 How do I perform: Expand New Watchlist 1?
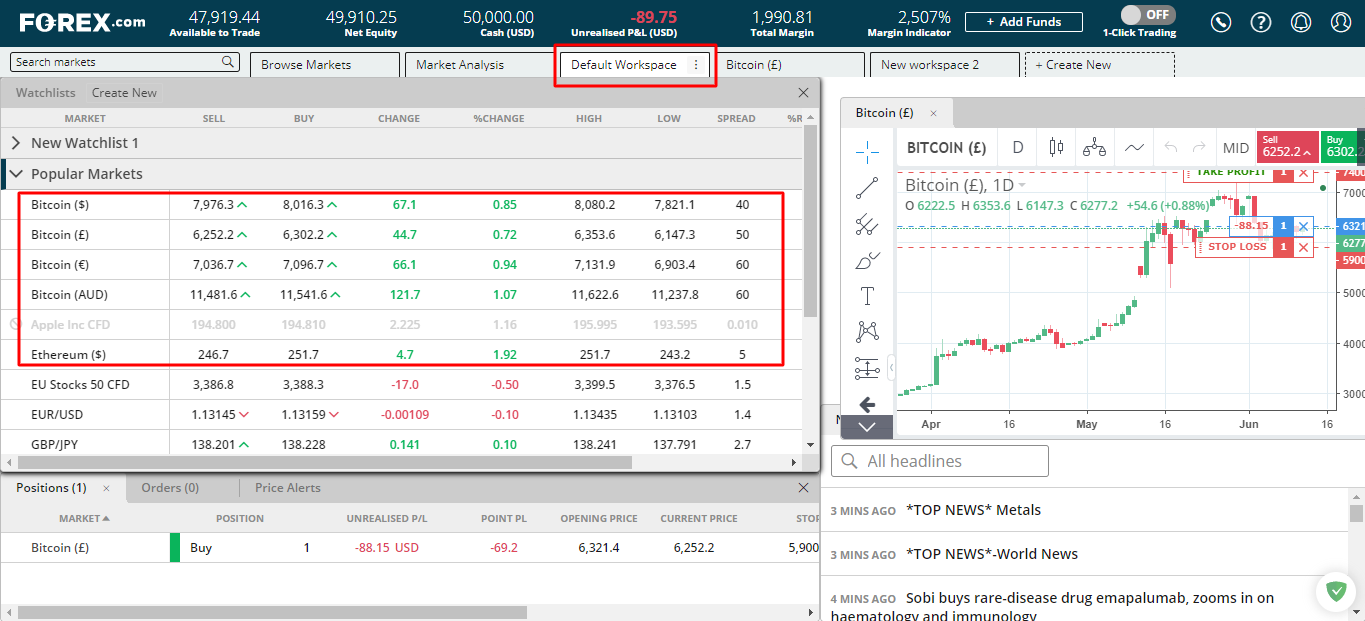pos(16,143)
